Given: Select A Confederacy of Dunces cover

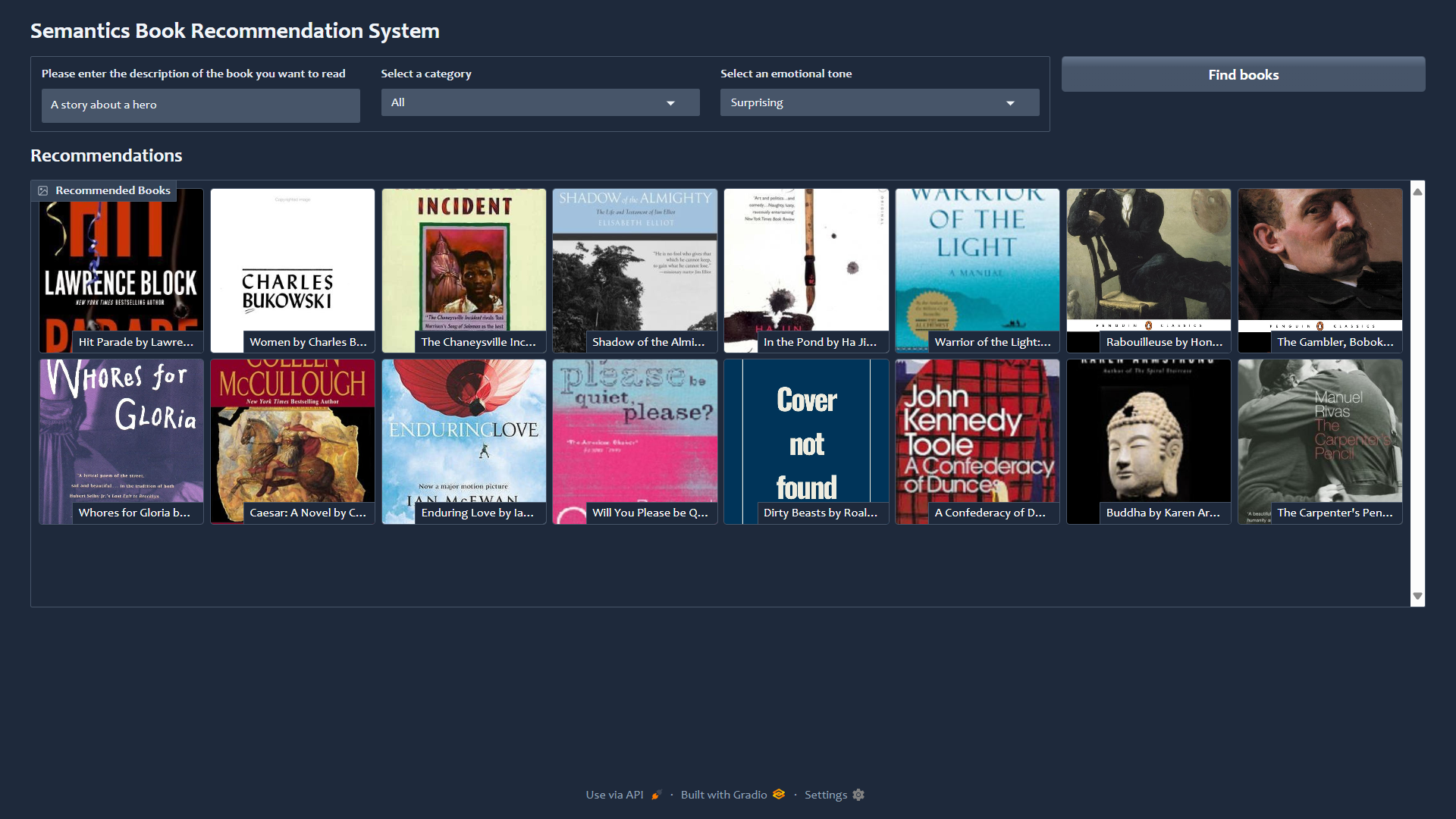Looking at the screenshot, I should click(x=977, y=441).
